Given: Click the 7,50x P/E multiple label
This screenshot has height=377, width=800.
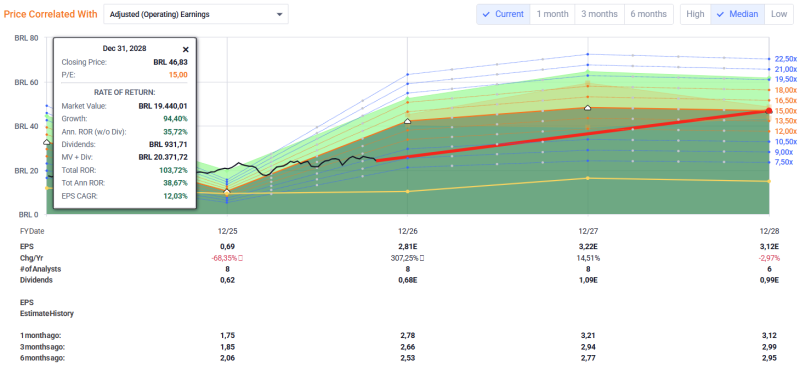Looking at the screenshot, I should (784, 162).
